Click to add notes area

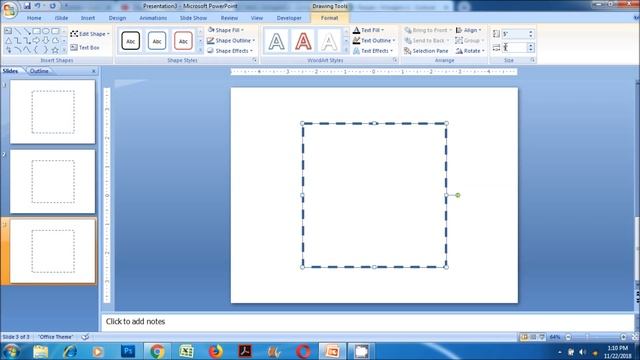(x=367, y=322)
